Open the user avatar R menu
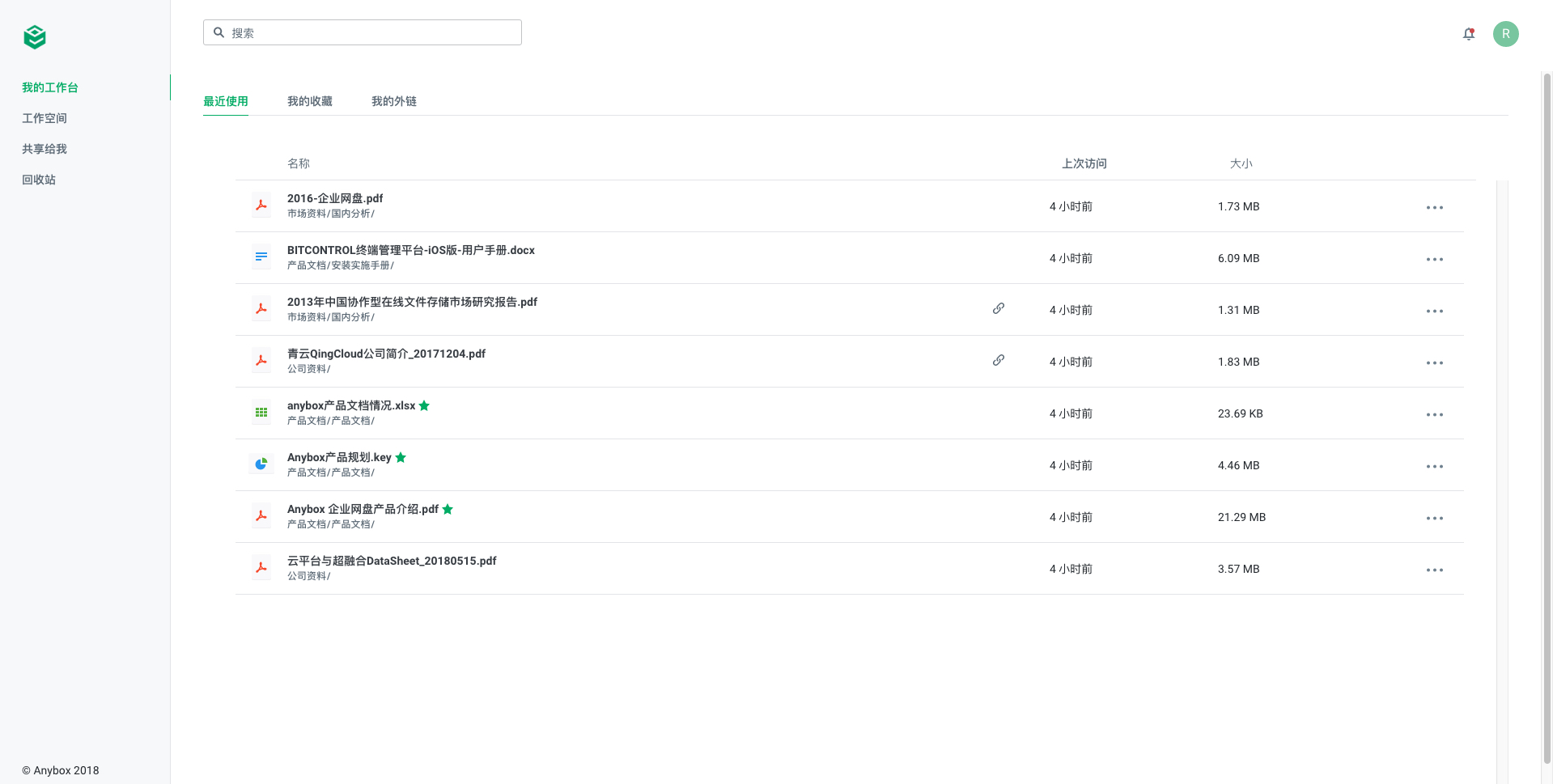1553x784 pixels. tap(1505, 34)
